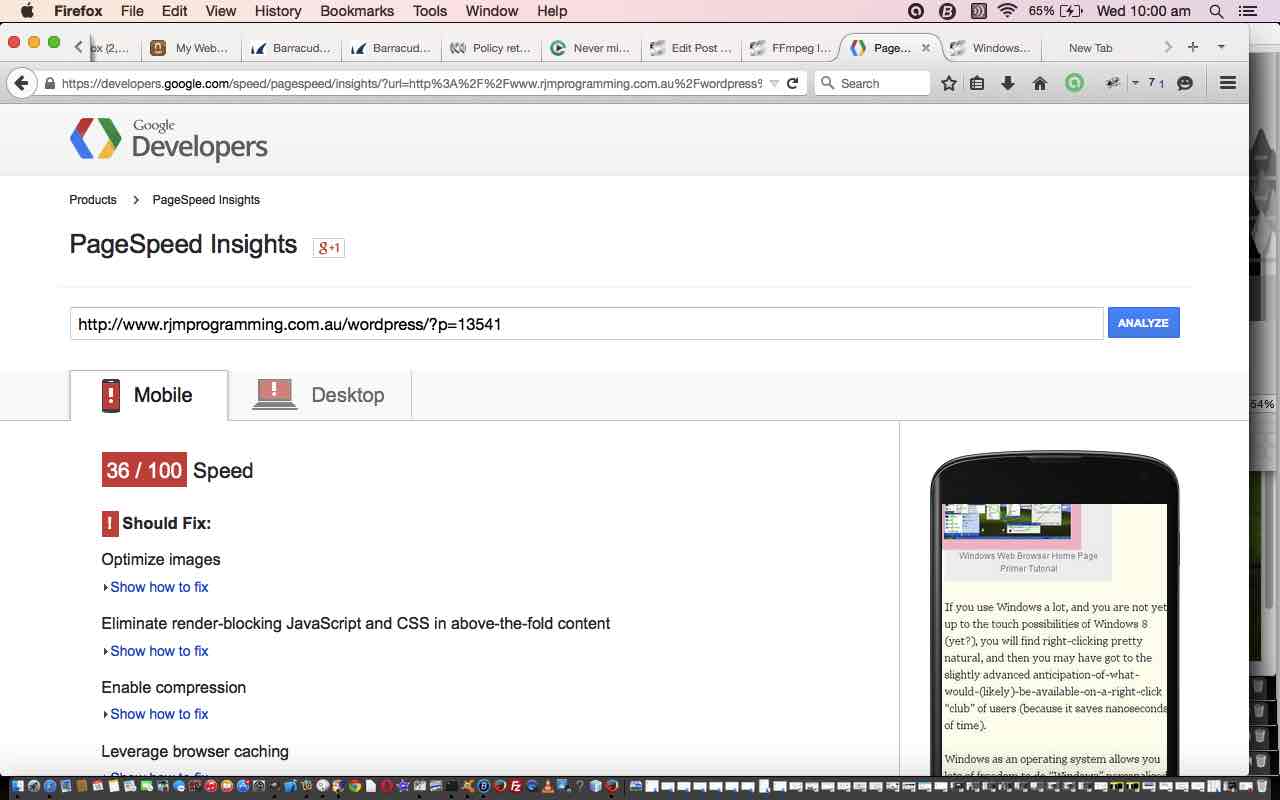The image size is (1280, 800).
Task: Open Google Chrome from the Dock
Action: [x=355, y=787]
